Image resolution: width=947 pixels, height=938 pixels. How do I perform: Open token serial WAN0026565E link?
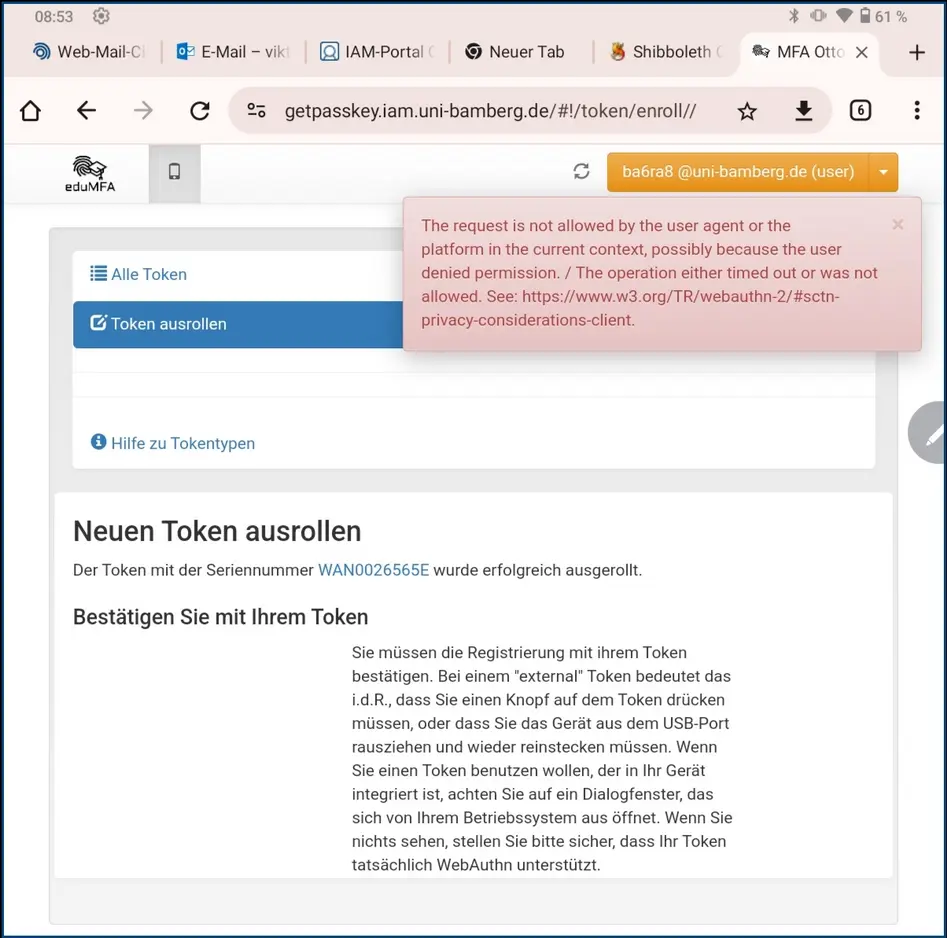pos(373,570)
